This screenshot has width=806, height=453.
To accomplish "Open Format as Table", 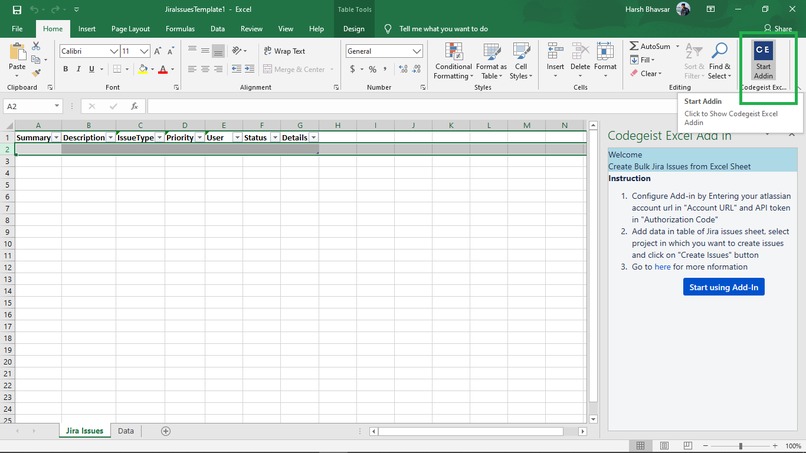I will pyautogui.click(x=491, y=61).
